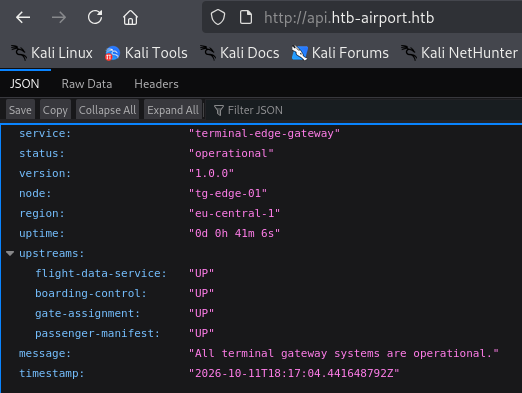This screenshot has height=393, width=522.
Task: Go back with the browser back arrow
Action: coord(23,17)
